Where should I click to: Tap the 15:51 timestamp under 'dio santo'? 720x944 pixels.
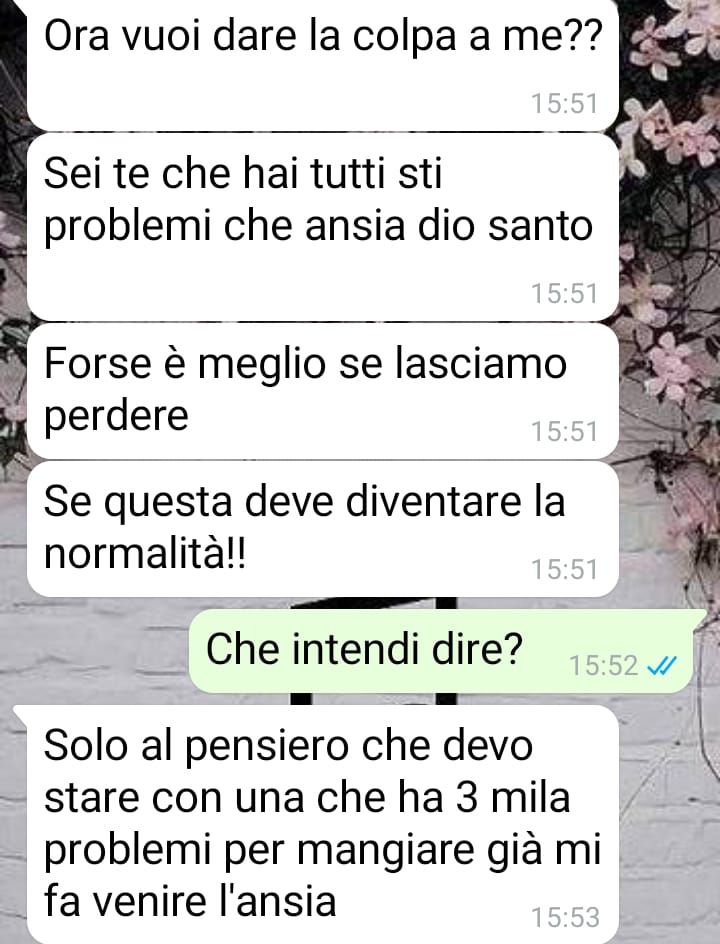click(565, 294)
